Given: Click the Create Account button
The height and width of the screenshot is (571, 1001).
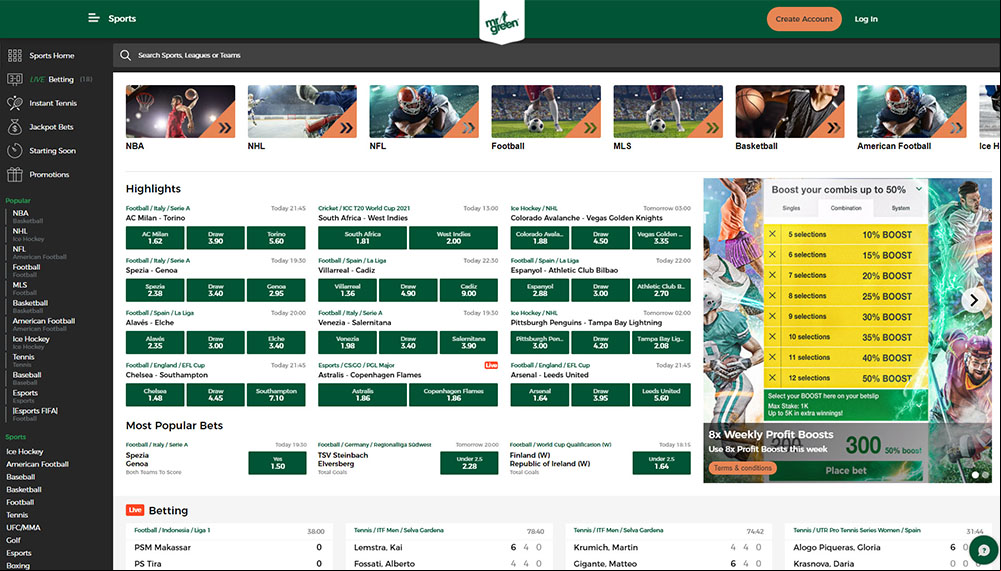Looking at the screenshot, I should coord(804,19).
